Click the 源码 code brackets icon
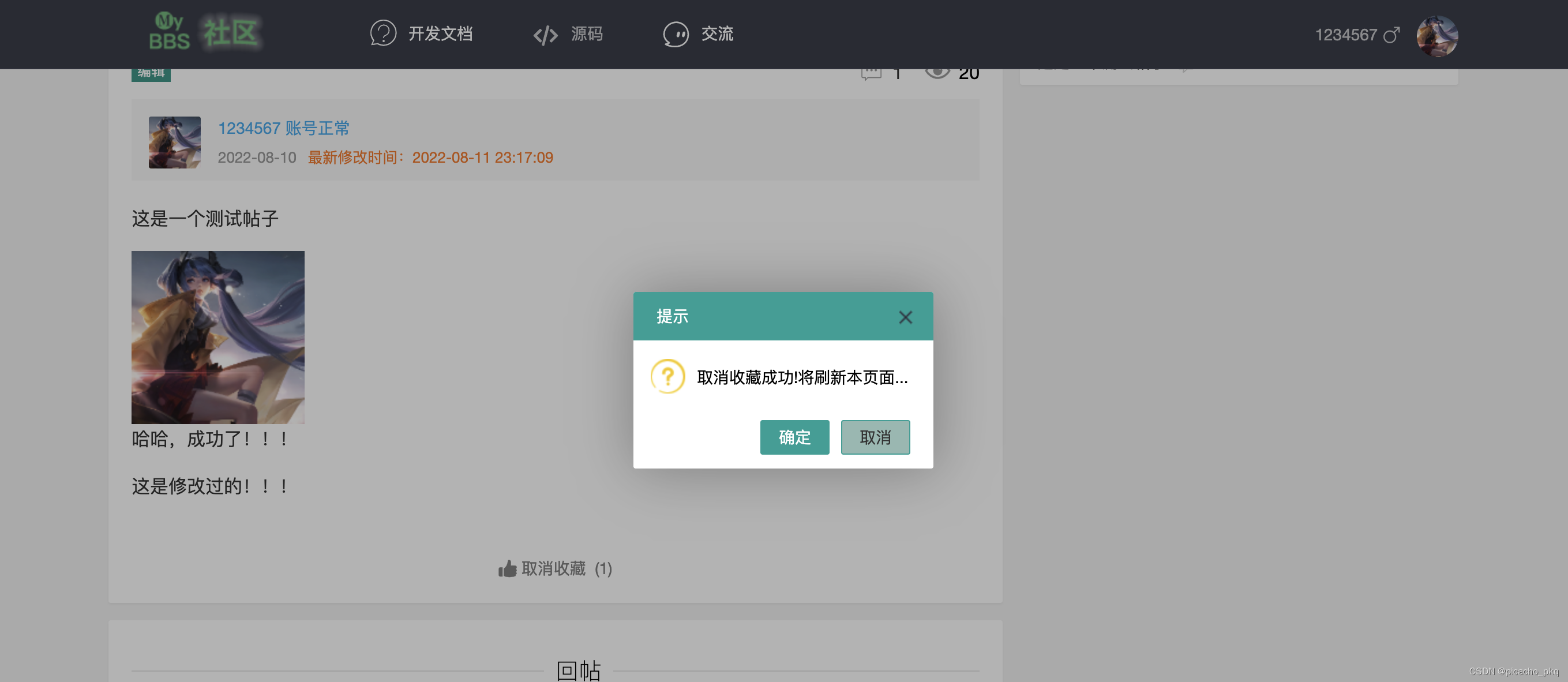Screen dimensions: 1568x682 click(545, 35)
